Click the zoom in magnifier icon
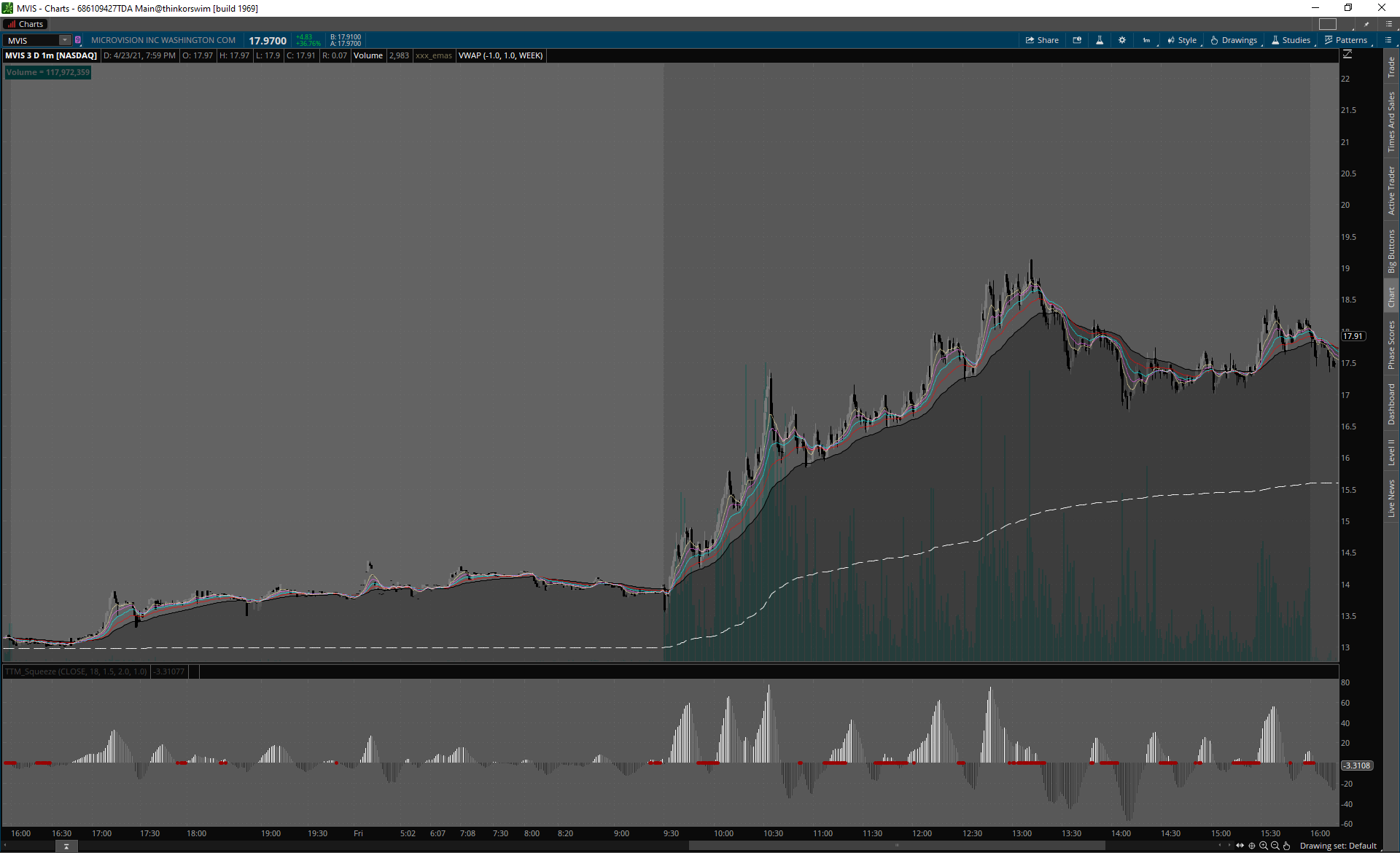Viewport: 1400px width, 853px height. pyautogui.click(x=1264, y=846)
